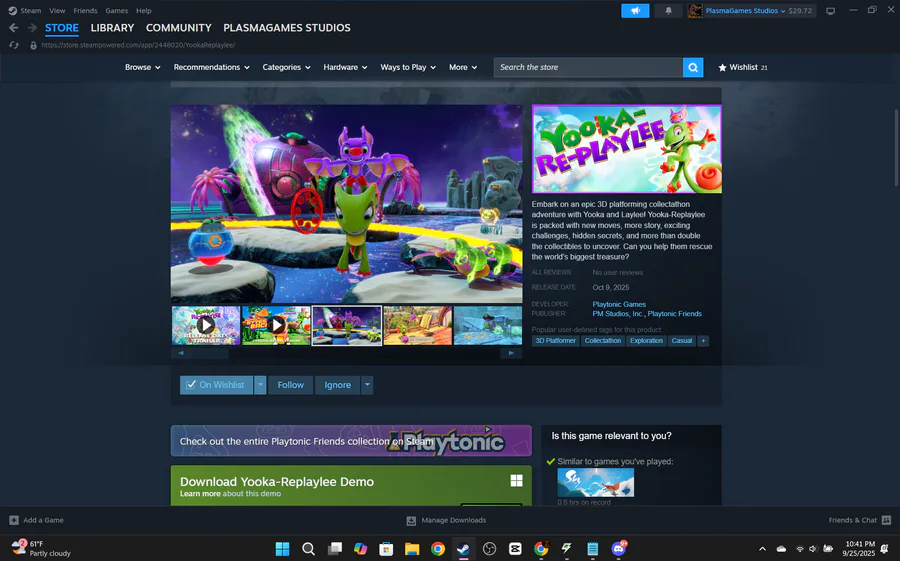Open the Ignore options dropdown arrow
The height and width of the screenshot is (561, 900).
coord(367,385)
